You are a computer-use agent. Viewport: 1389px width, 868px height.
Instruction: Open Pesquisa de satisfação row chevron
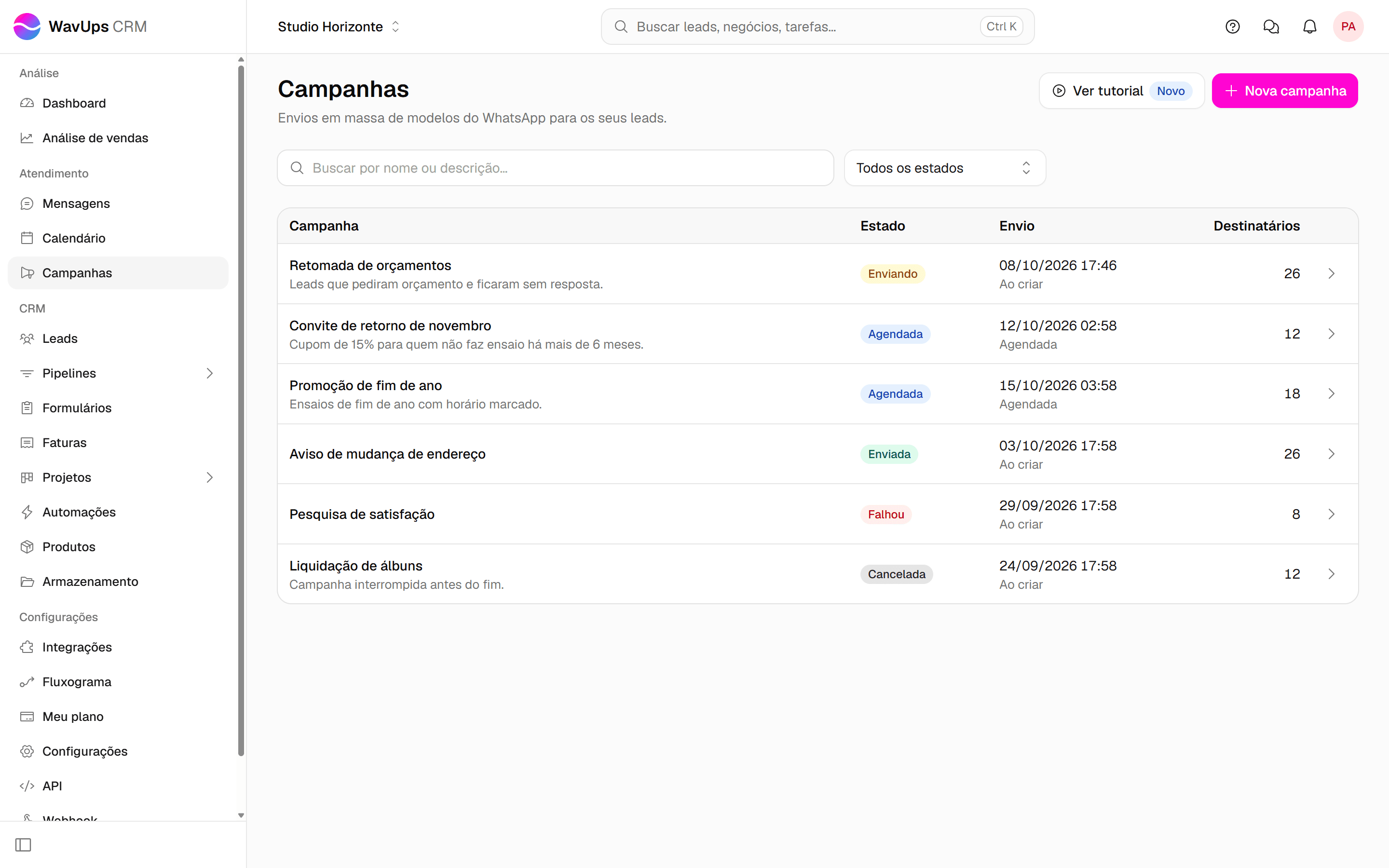(1332, 515)
